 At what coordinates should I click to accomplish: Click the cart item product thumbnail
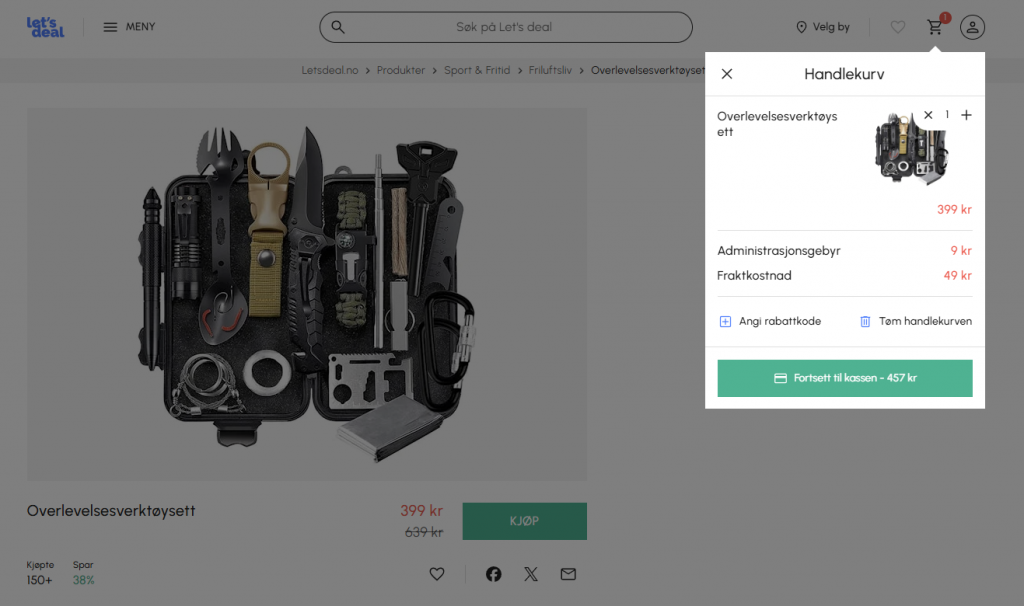click(910, 149)
